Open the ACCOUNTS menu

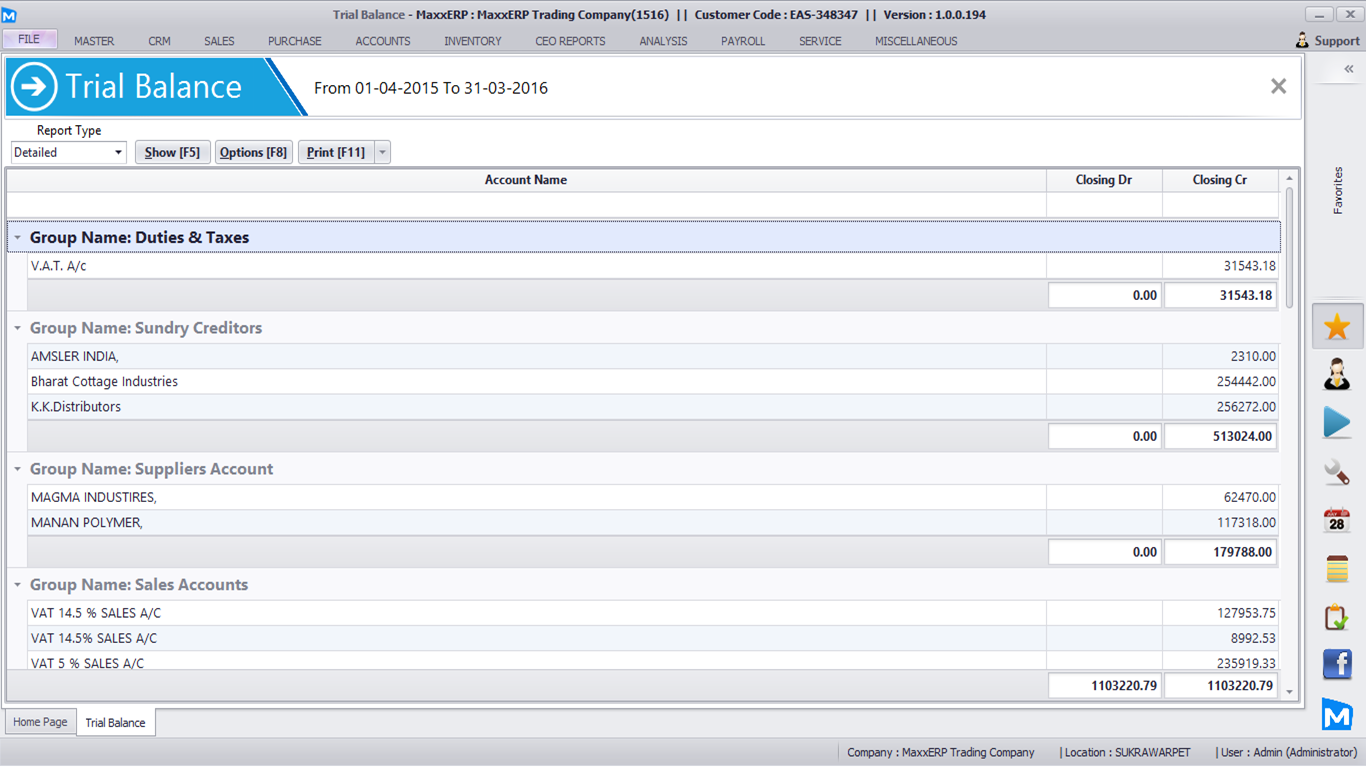pyautogui.click(x=383, y=41)
